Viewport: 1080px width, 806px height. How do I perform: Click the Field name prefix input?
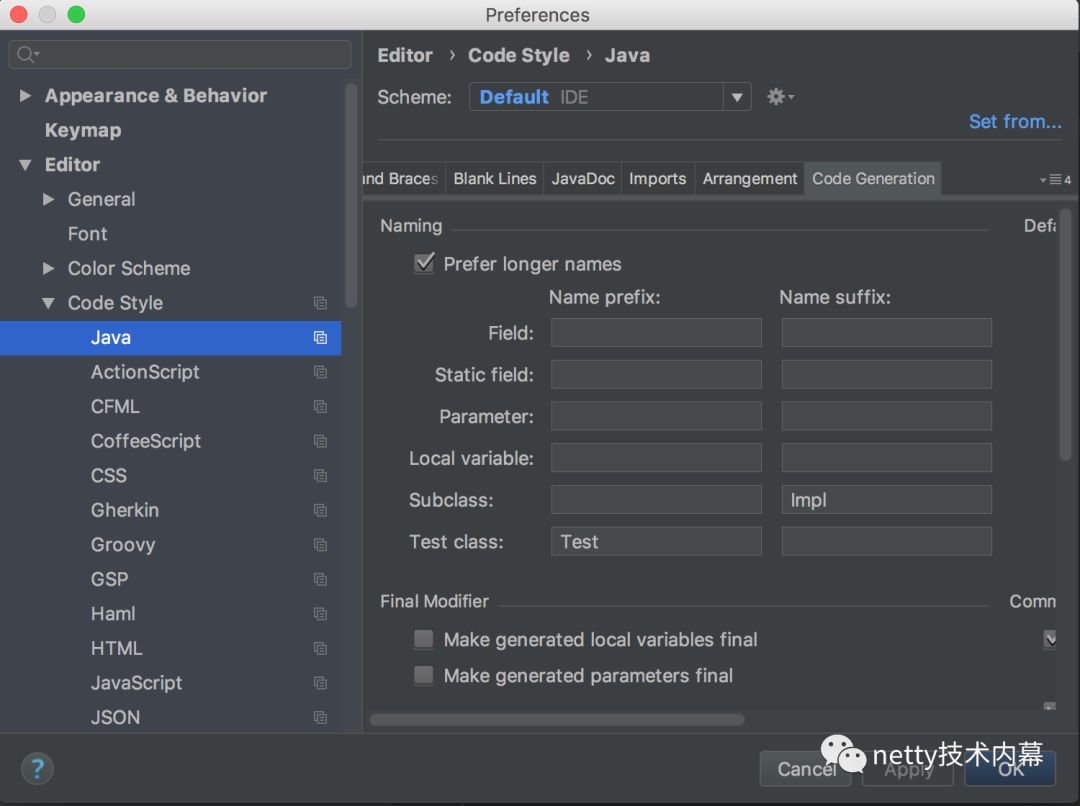[x=656, y=333]
